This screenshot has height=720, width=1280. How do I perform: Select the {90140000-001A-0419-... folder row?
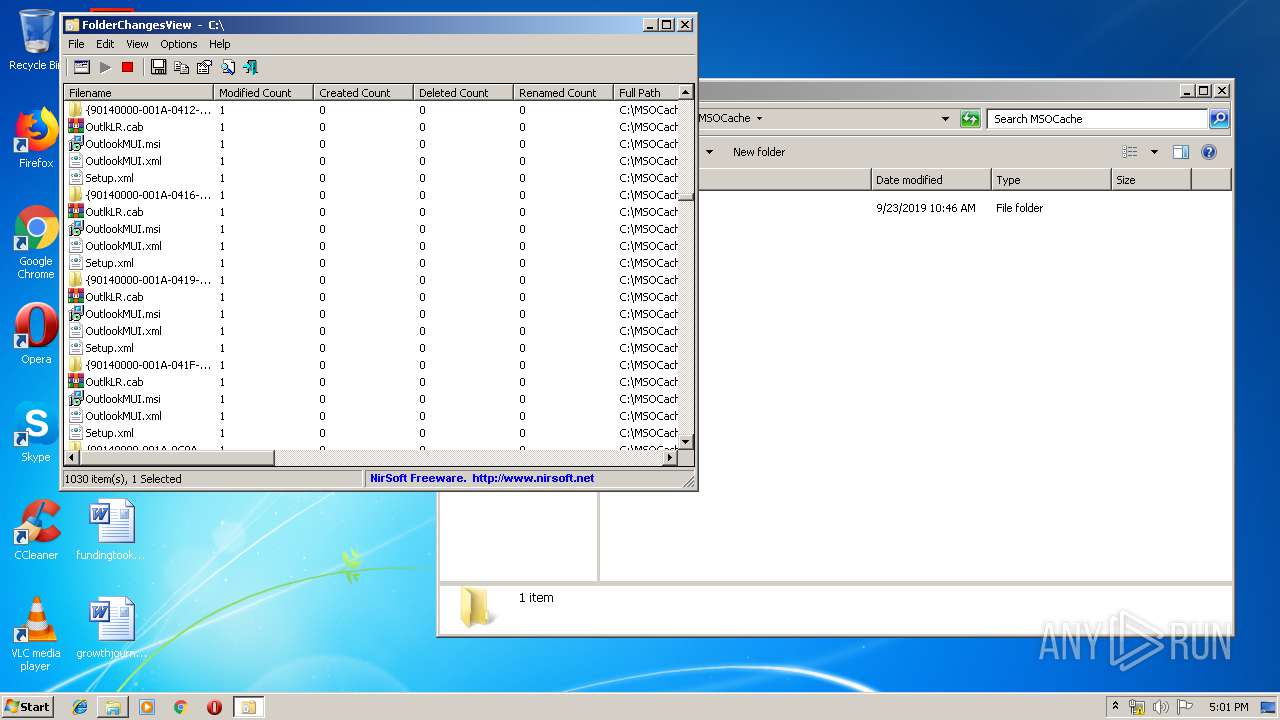[x=371, y=280]
